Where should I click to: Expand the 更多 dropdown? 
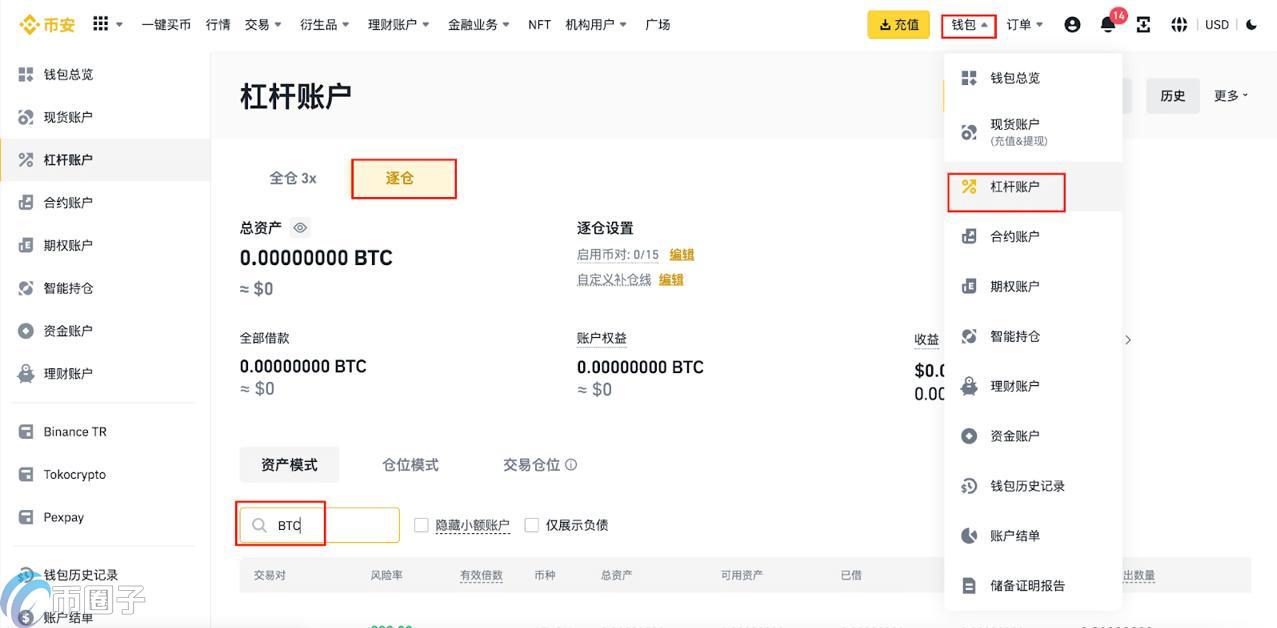1229,95
